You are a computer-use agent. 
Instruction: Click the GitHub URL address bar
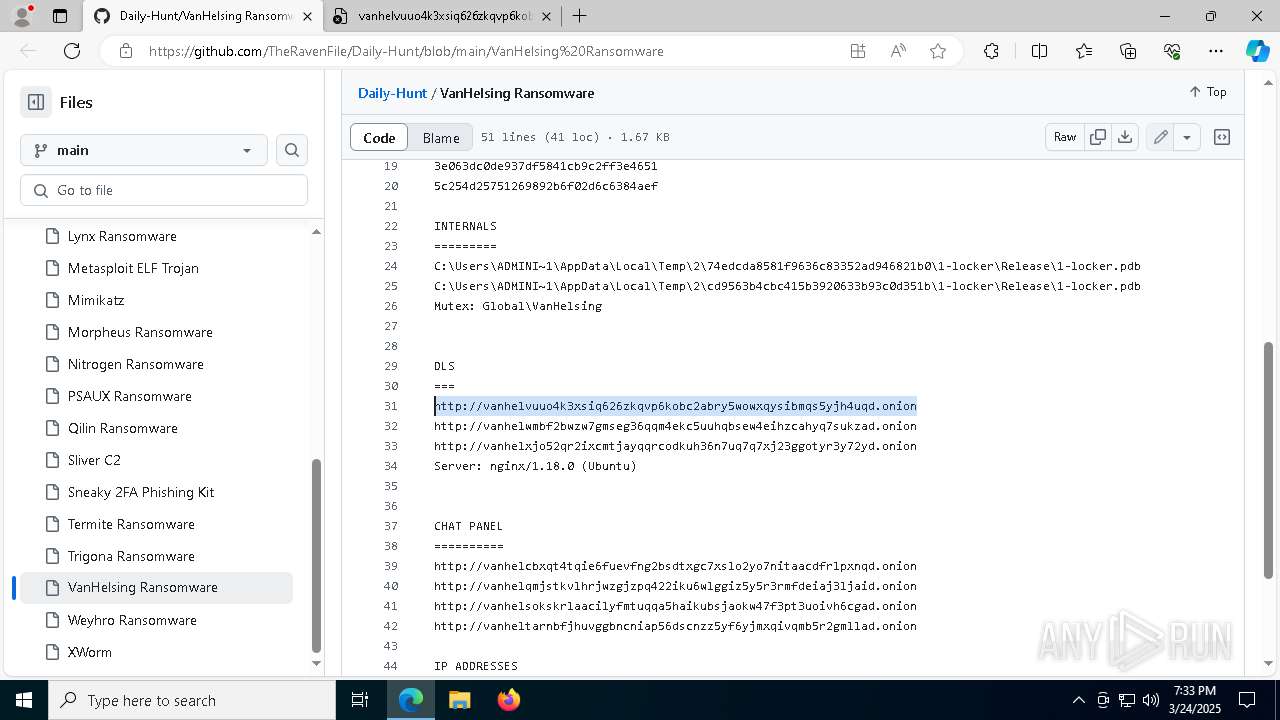pos(406,51)
